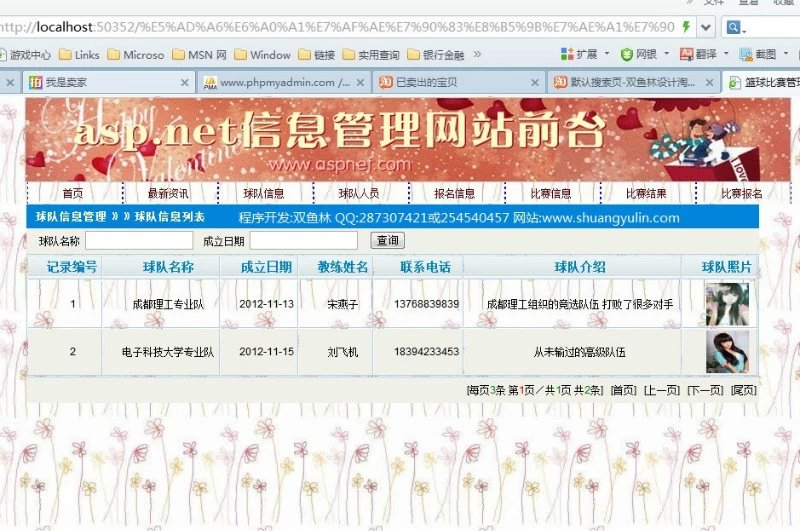Open the 球队人员 nav item
The image size is (800, 531).
coord(359,193)
